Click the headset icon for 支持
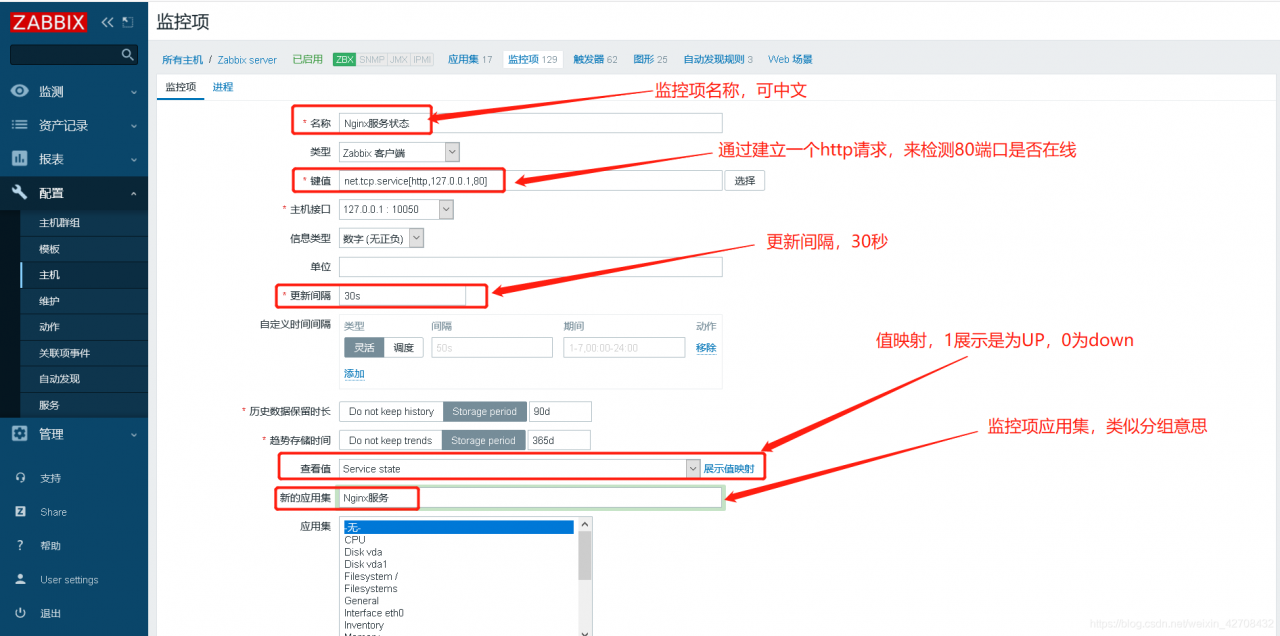1280x636 pixels. (x=20, y=478)
